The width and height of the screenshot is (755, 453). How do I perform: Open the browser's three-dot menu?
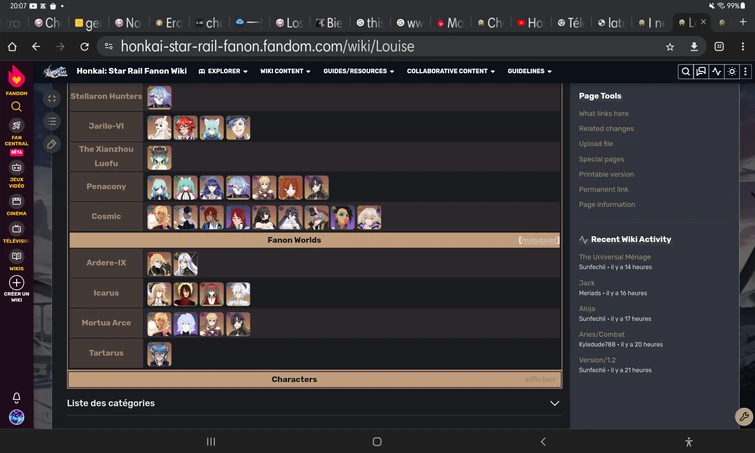(x=742, y=47)
